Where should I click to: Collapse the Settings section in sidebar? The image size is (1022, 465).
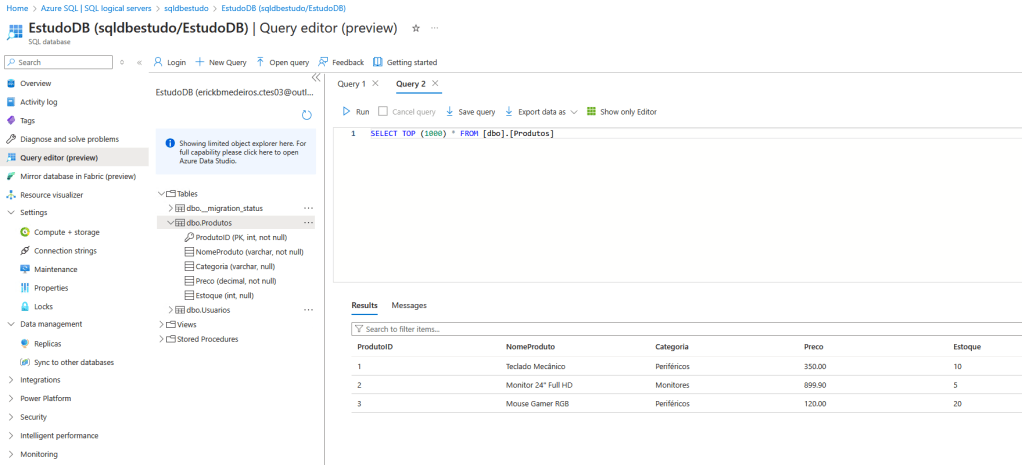[11, 213]
